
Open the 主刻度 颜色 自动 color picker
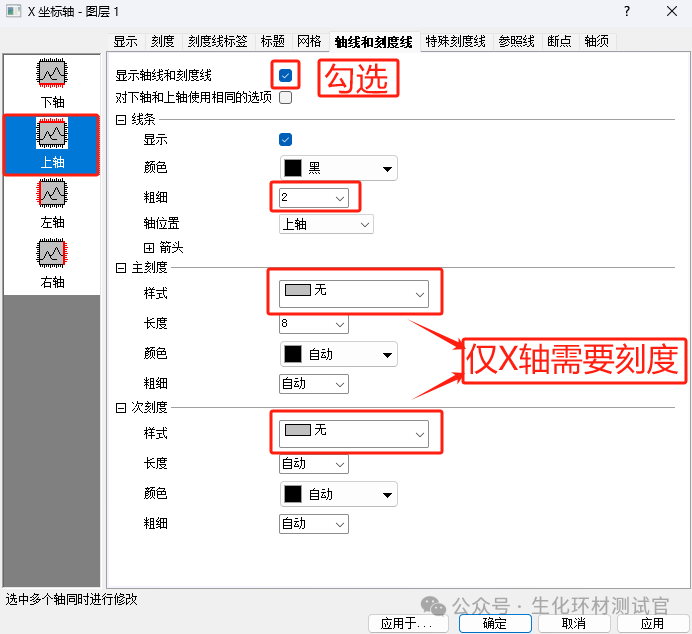(338, 354)
